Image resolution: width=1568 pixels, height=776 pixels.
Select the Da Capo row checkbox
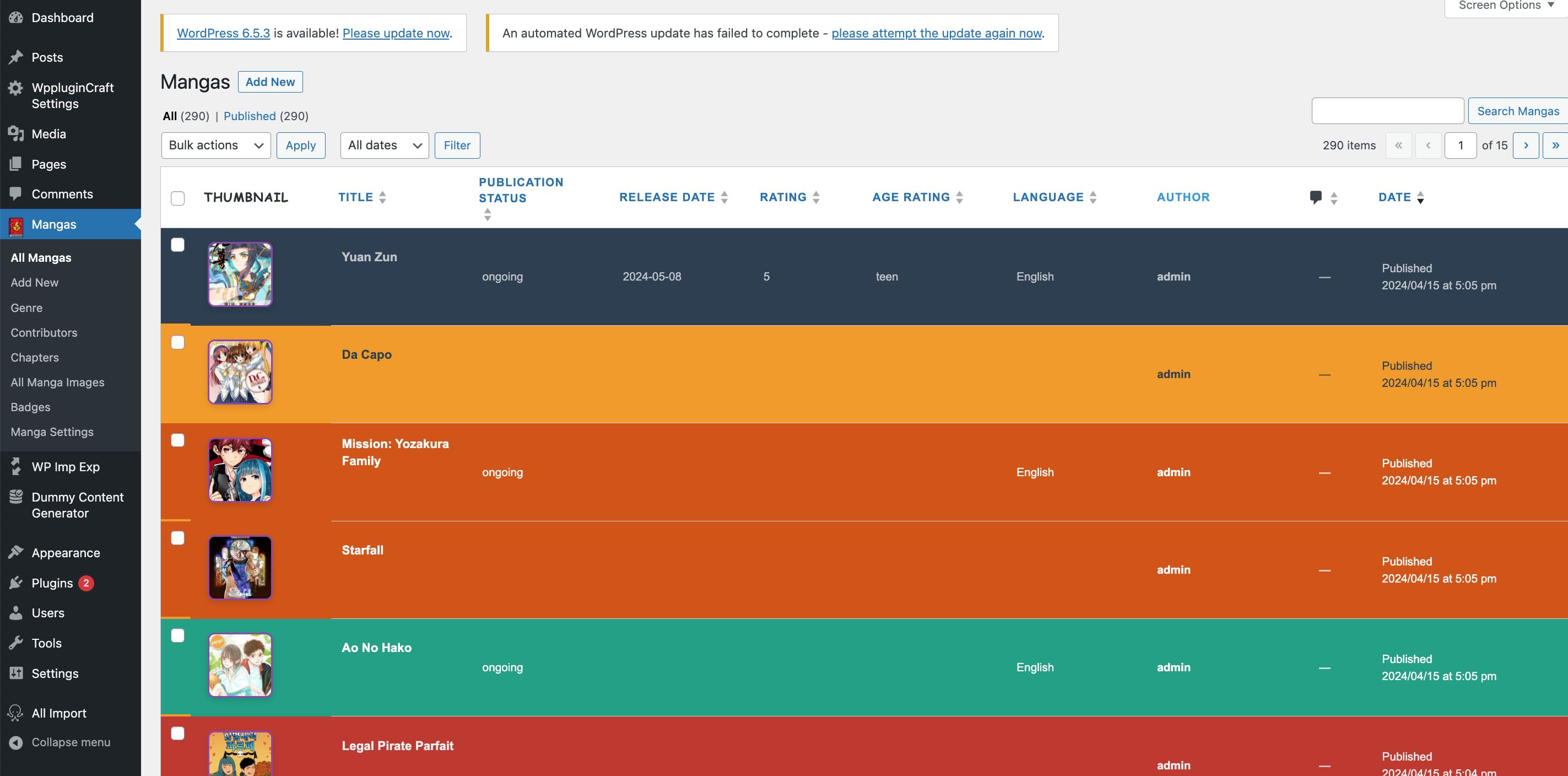(x=178, y=342)
